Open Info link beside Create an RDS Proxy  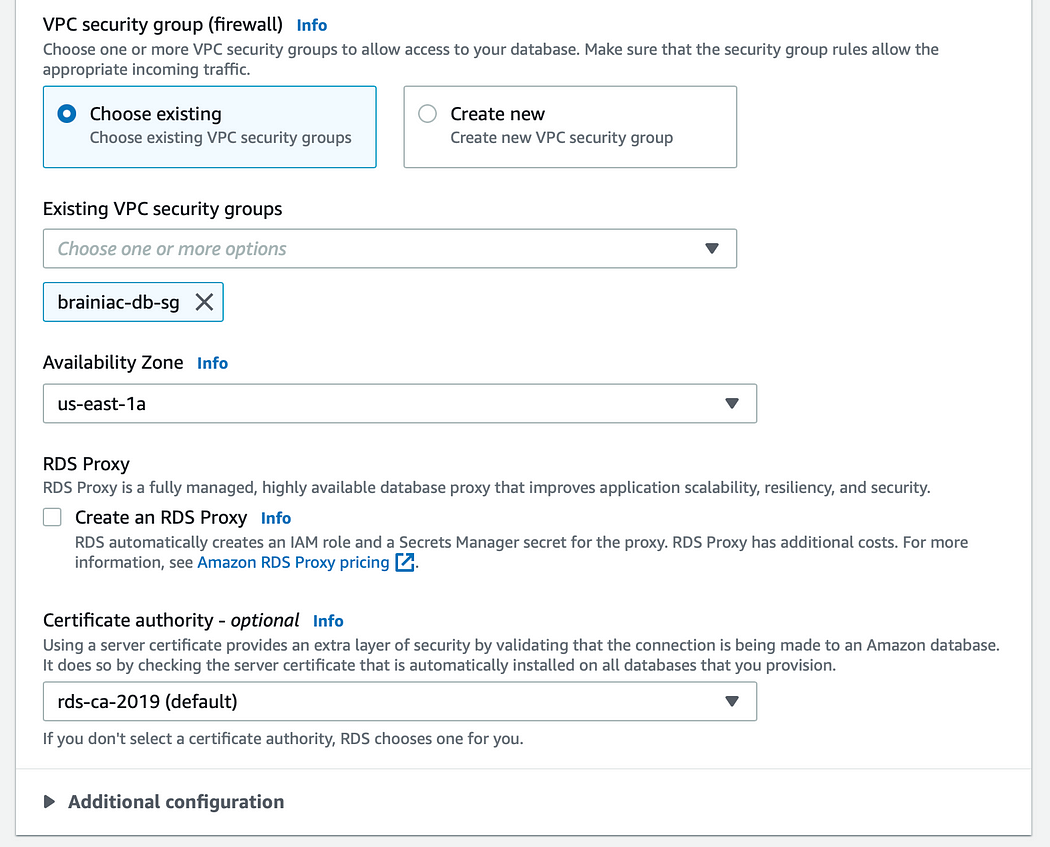[276, 518]
